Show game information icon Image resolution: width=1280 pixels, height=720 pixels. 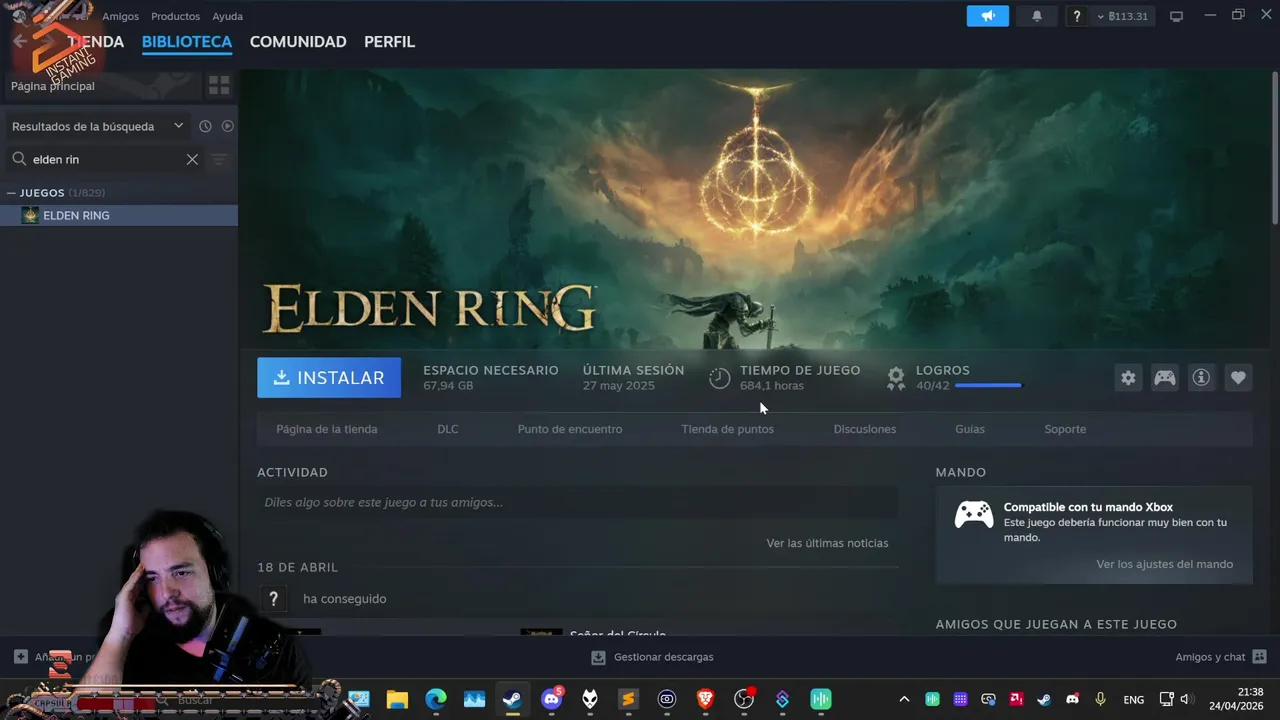click(x=1201, y=378)
